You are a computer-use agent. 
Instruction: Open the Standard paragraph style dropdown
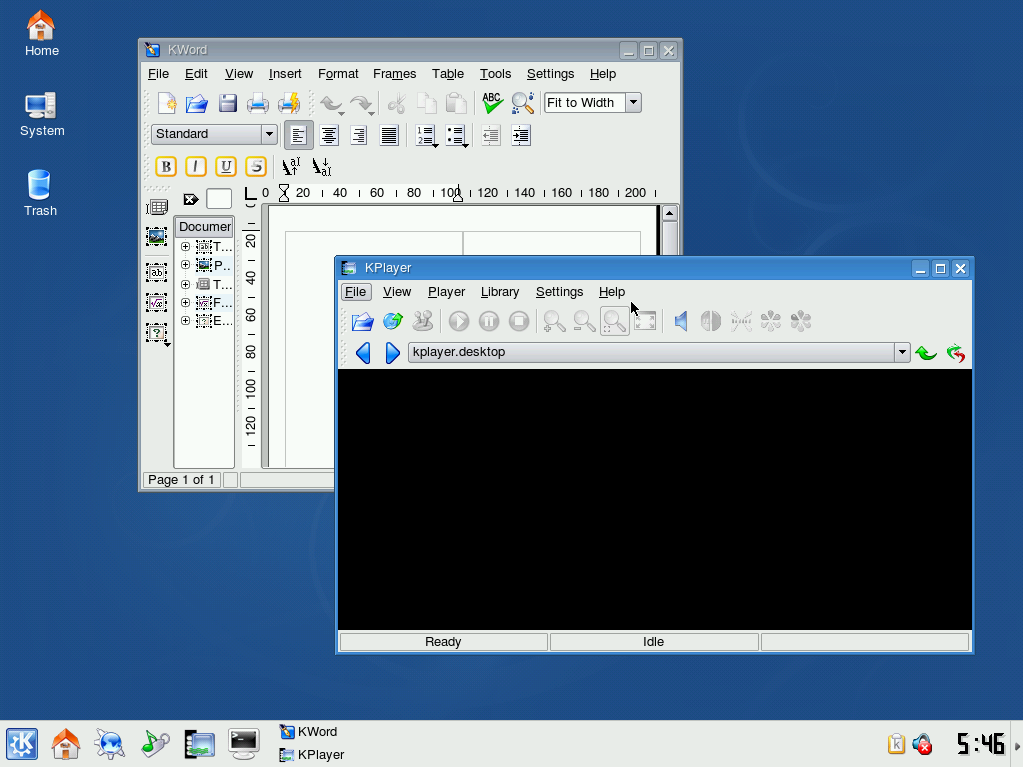268,134
